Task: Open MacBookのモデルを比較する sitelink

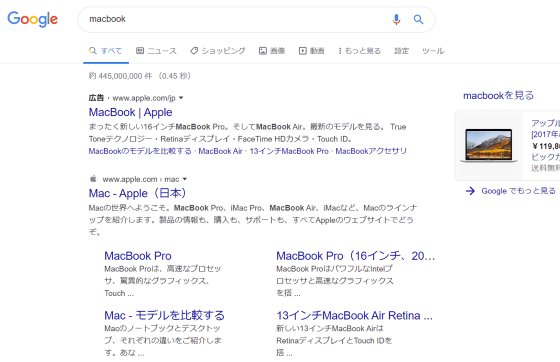Action: click(x=140, y=151)
